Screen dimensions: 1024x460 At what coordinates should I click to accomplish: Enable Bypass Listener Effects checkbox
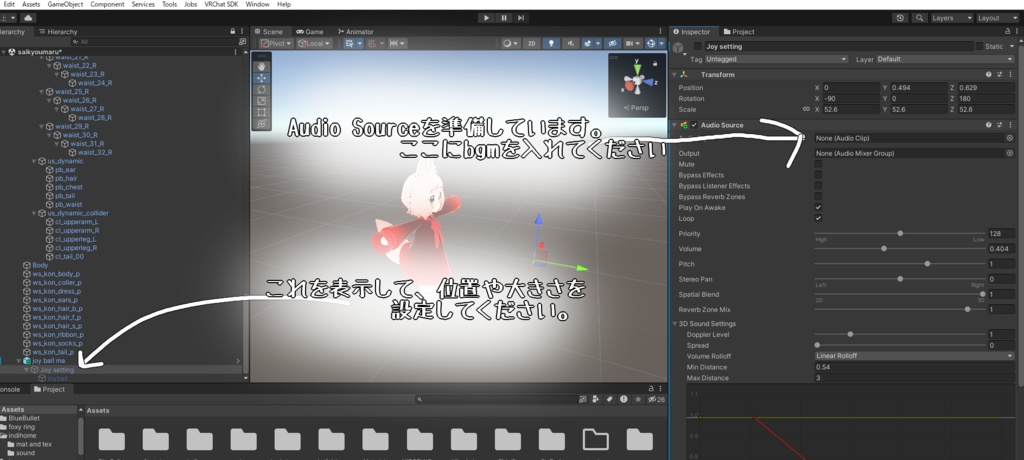[818, 186]
